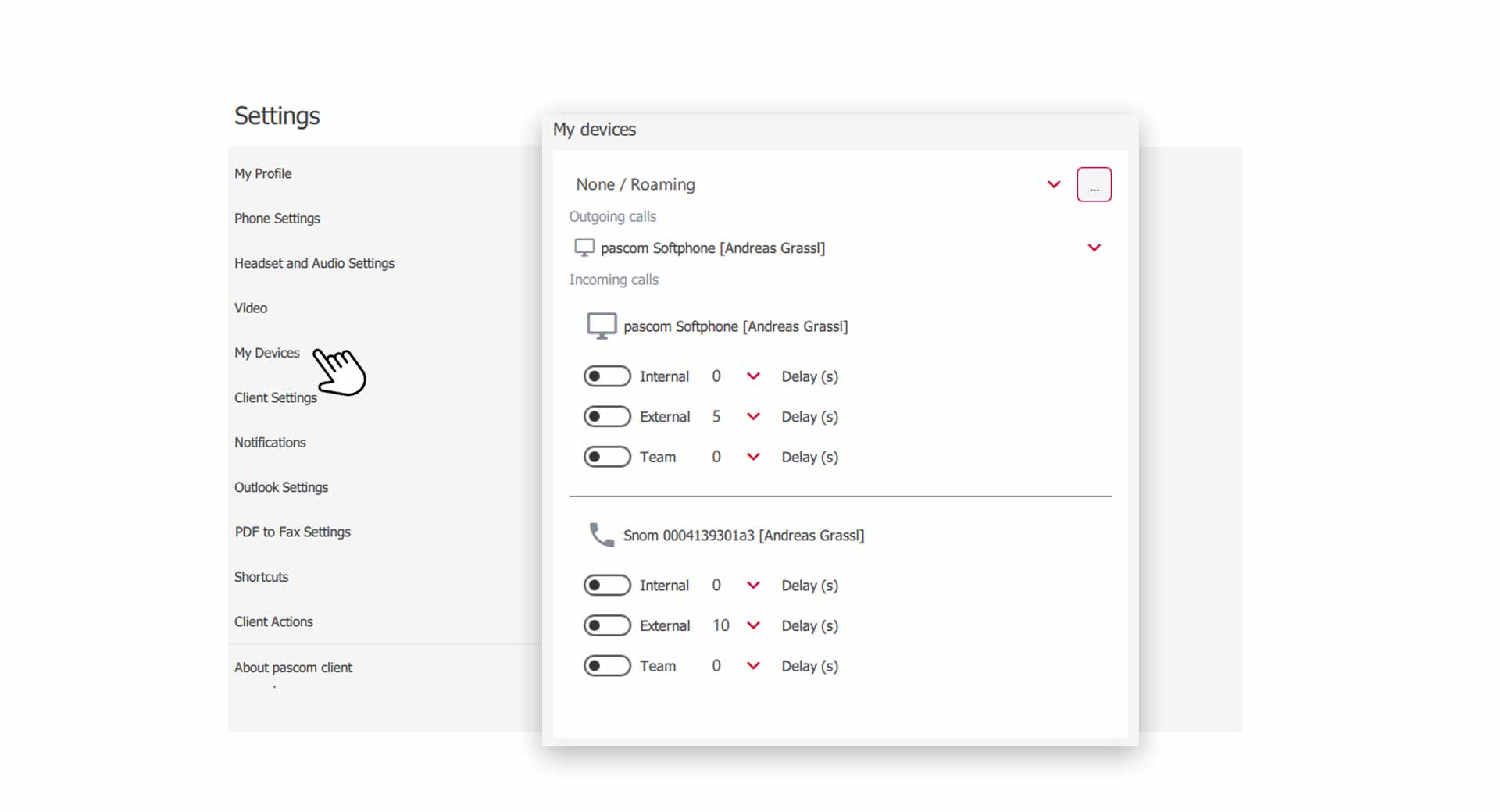Open Phone Settings
The image size is (1500, 812).
(x=277, y=219)
